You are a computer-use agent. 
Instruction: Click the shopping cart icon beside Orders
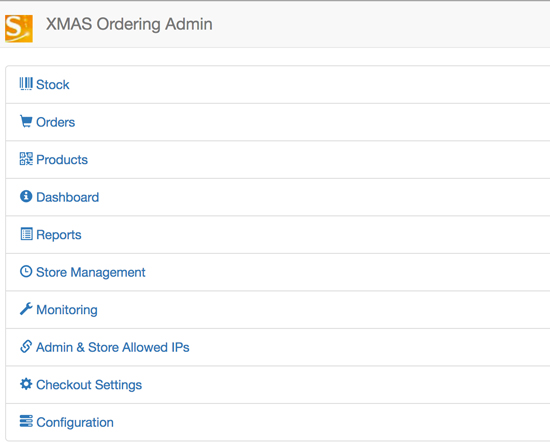point(26,122)
